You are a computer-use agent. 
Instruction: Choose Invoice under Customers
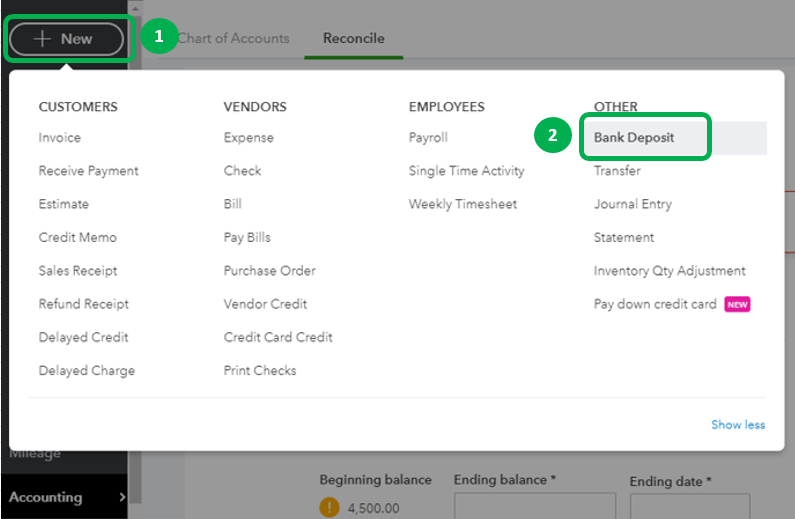60,138
